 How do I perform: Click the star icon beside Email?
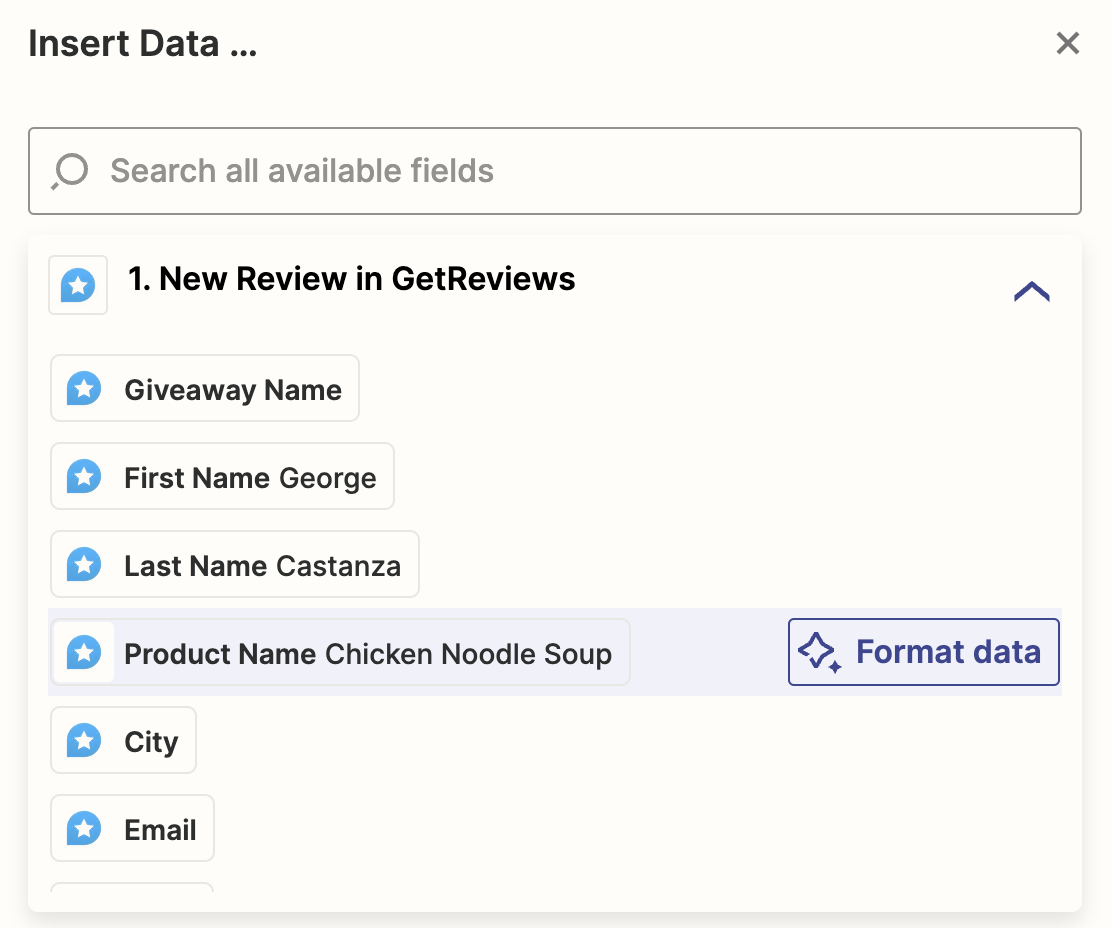pos(82,828)
